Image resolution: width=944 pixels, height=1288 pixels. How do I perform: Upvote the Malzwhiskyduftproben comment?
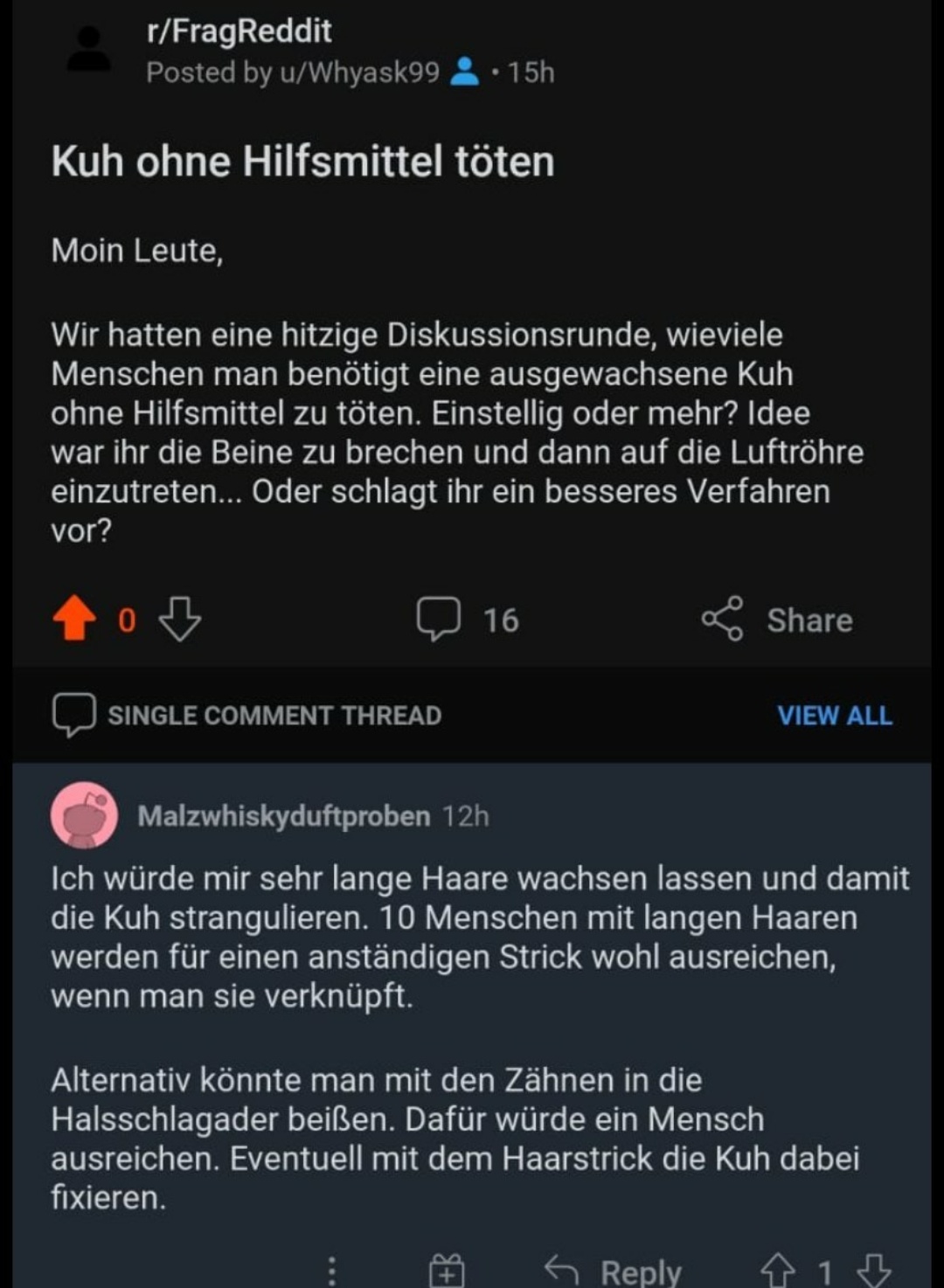pos(777,1270)
